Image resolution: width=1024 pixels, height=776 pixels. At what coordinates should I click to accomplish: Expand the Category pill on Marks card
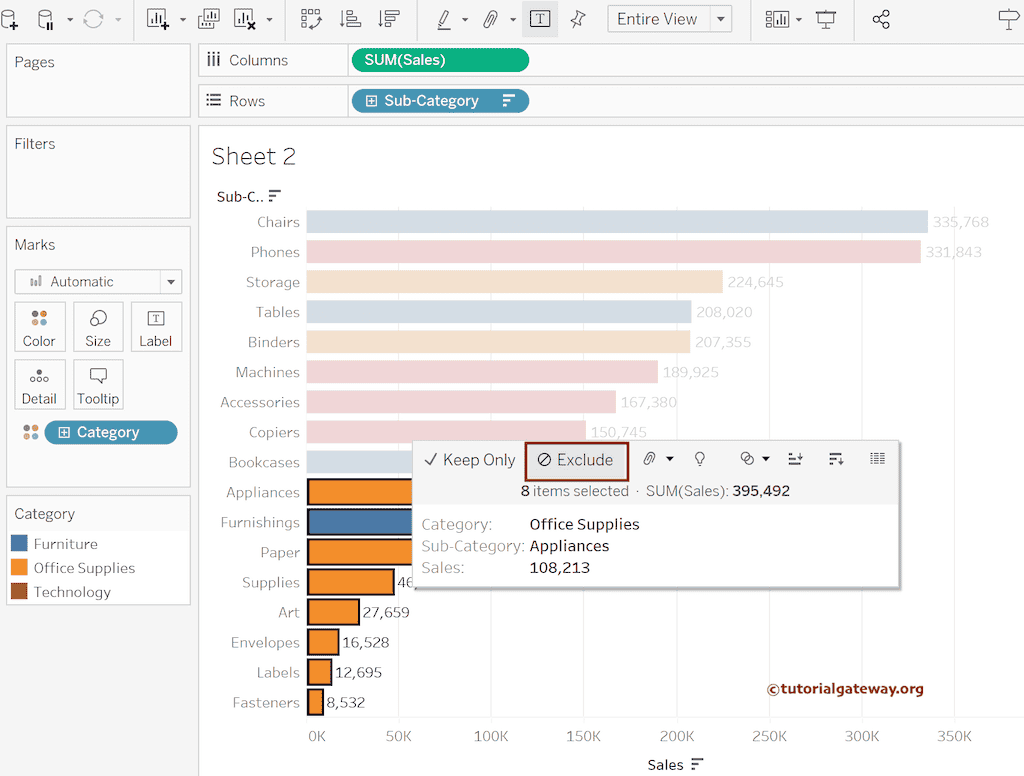[x=65, y=433]
